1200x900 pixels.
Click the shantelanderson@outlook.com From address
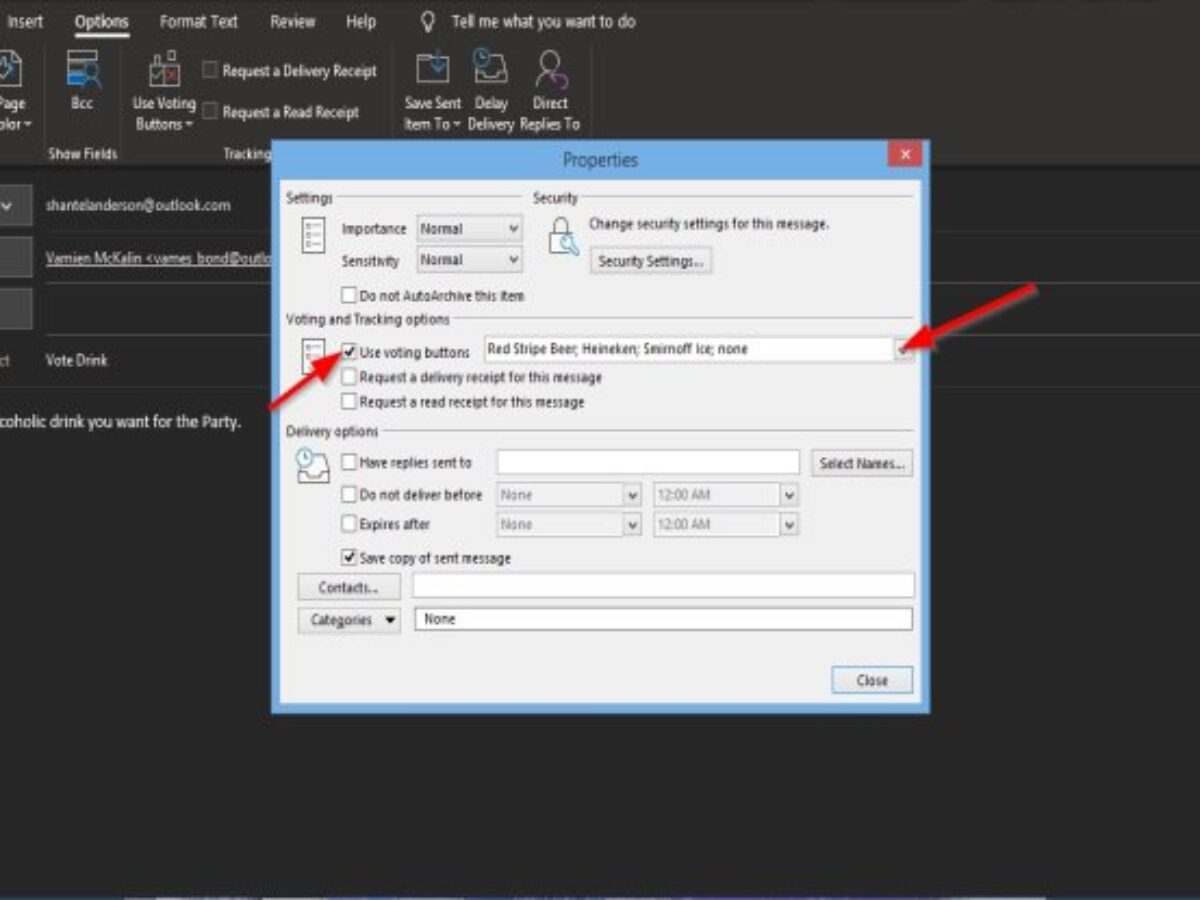tap(138, 205)
